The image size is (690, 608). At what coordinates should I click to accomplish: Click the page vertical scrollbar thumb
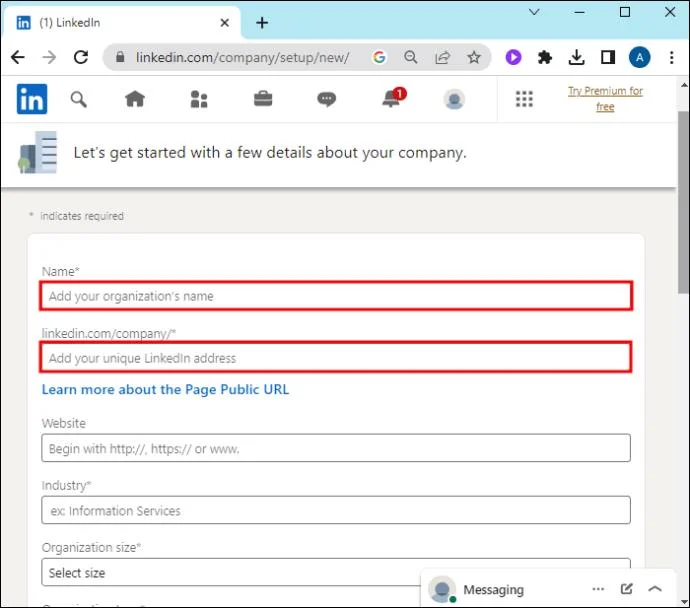click(683, 201)
